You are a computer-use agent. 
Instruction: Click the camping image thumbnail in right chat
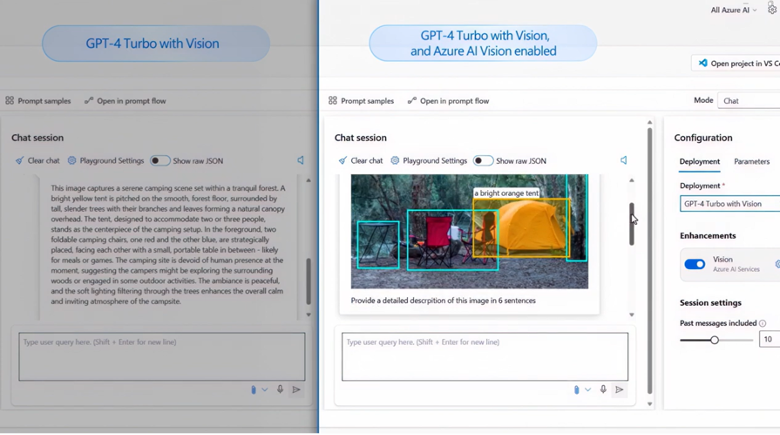[x=469, y=231]
